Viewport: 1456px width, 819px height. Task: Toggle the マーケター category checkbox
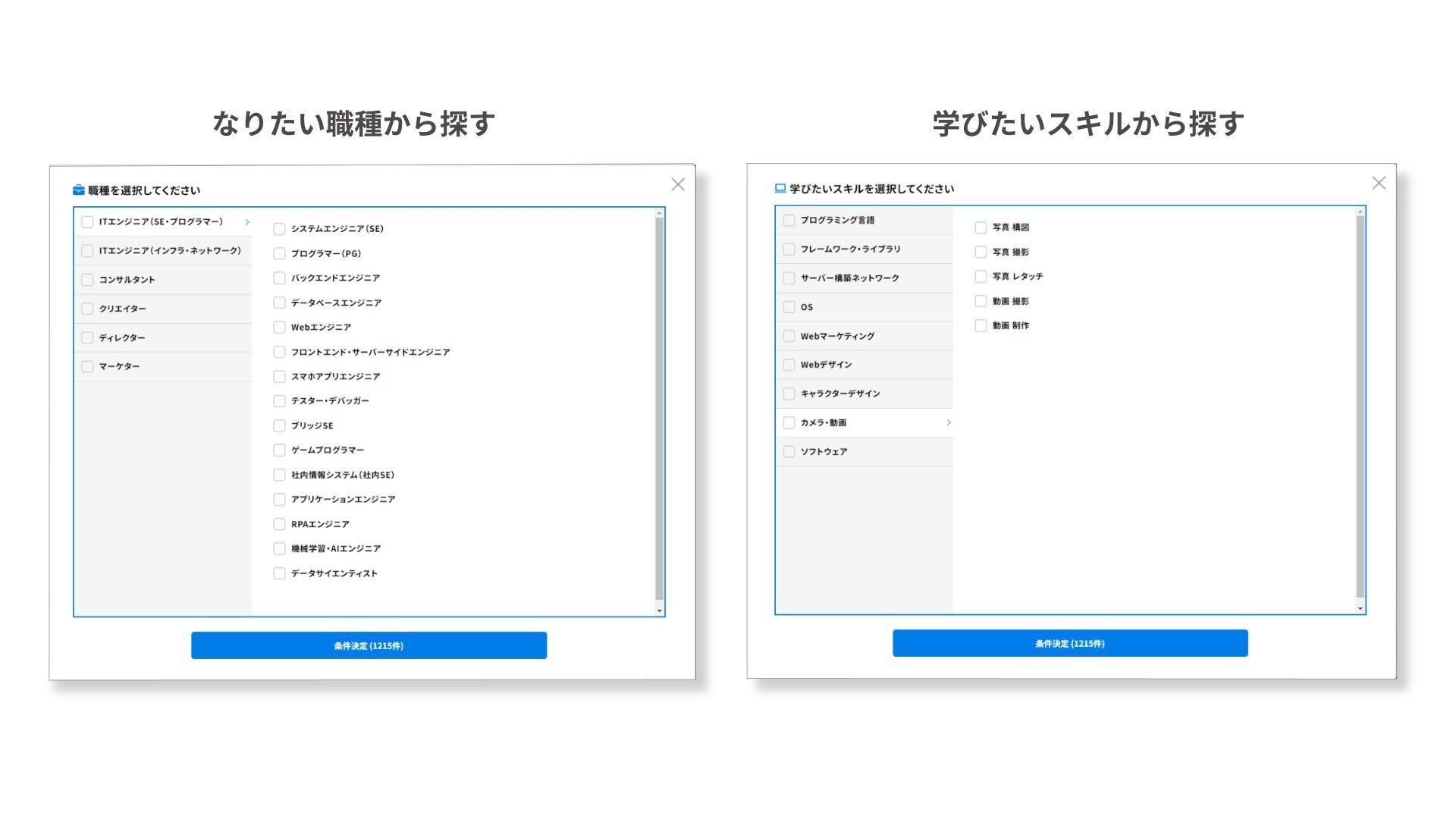(x=87, y=367)
